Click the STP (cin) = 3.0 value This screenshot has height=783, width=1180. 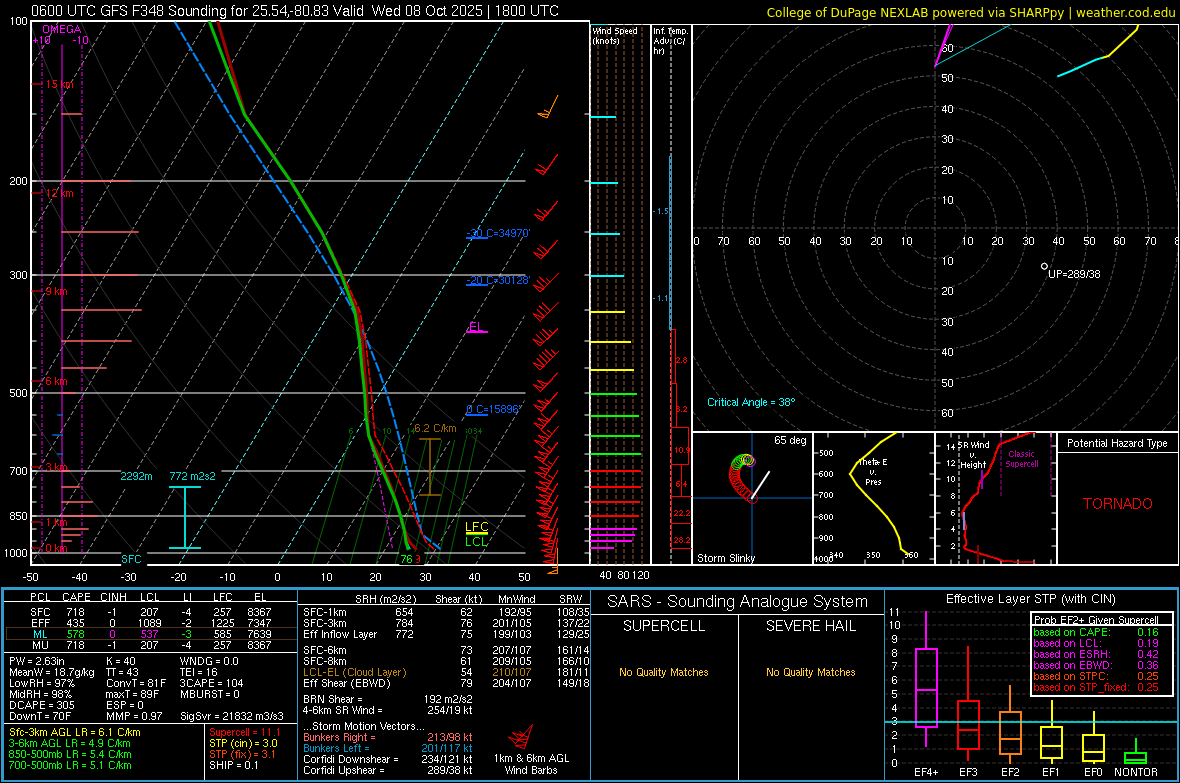pos(243,743)
